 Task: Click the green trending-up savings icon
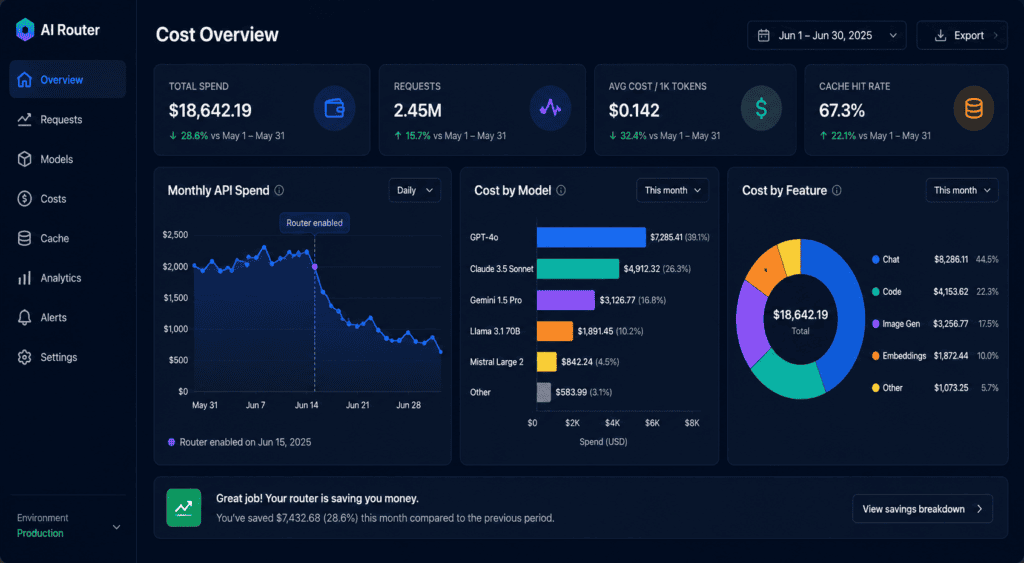184,507
